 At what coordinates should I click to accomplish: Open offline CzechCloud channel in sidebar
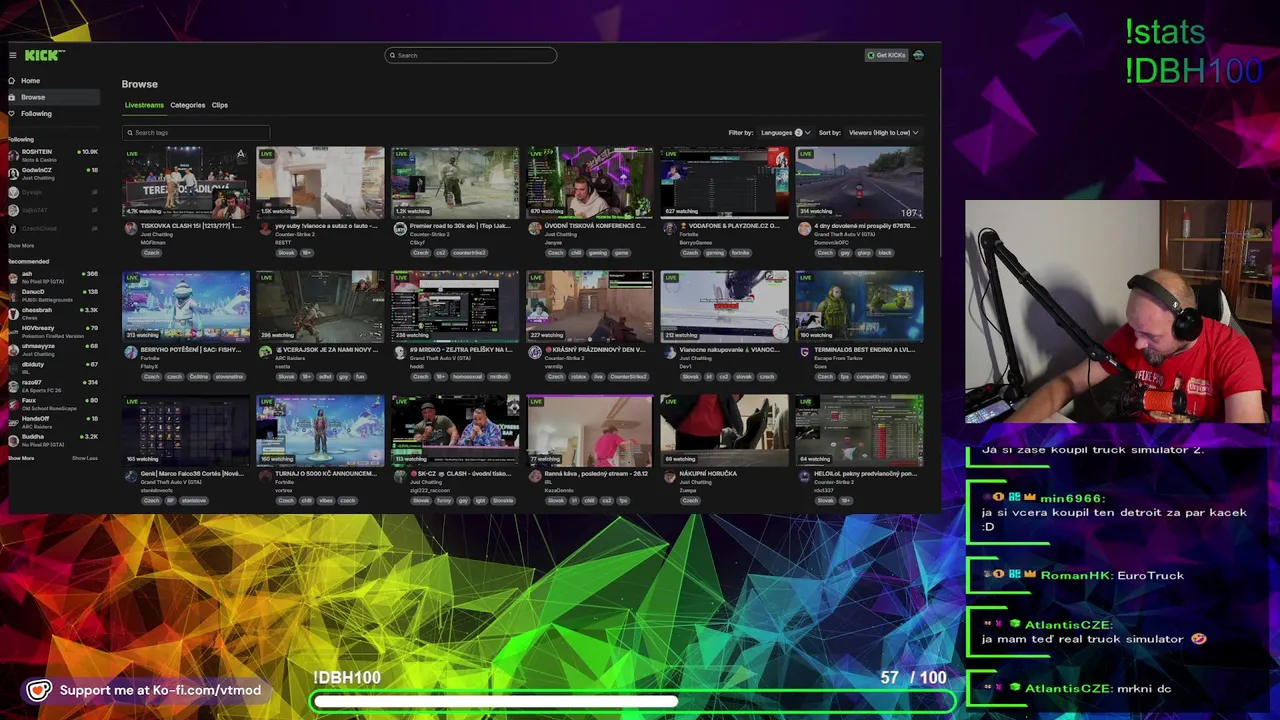click(x=53, y=228)
